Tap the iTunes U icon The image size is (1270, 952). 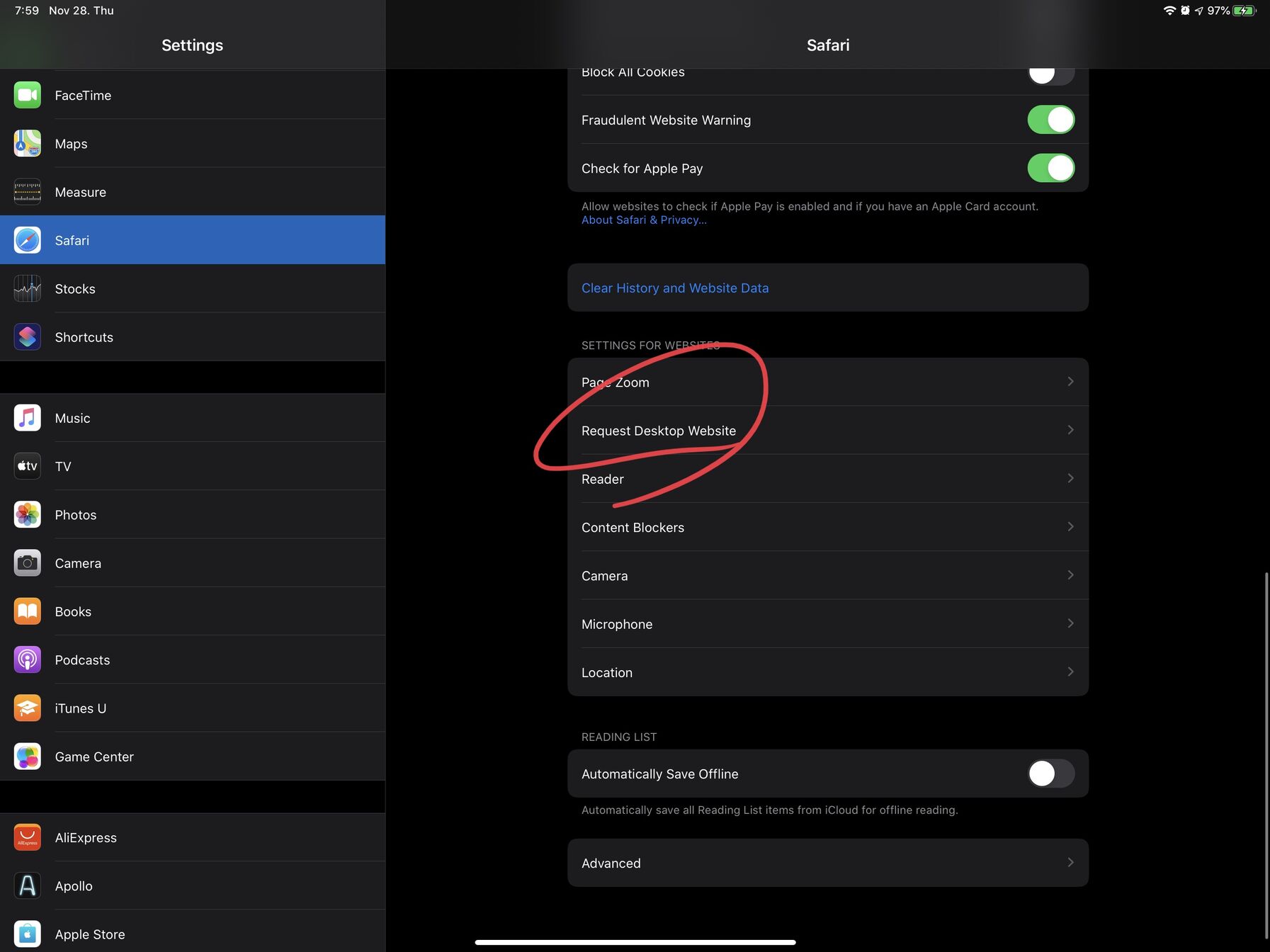28,708
